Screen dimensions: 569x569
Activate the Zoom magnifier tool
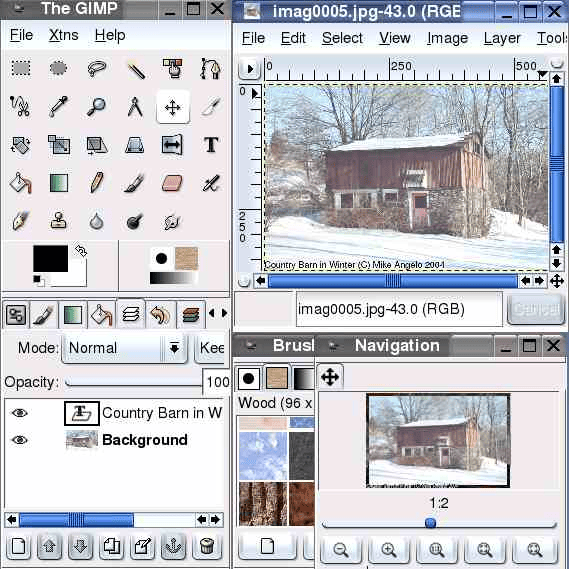point(96,107)
